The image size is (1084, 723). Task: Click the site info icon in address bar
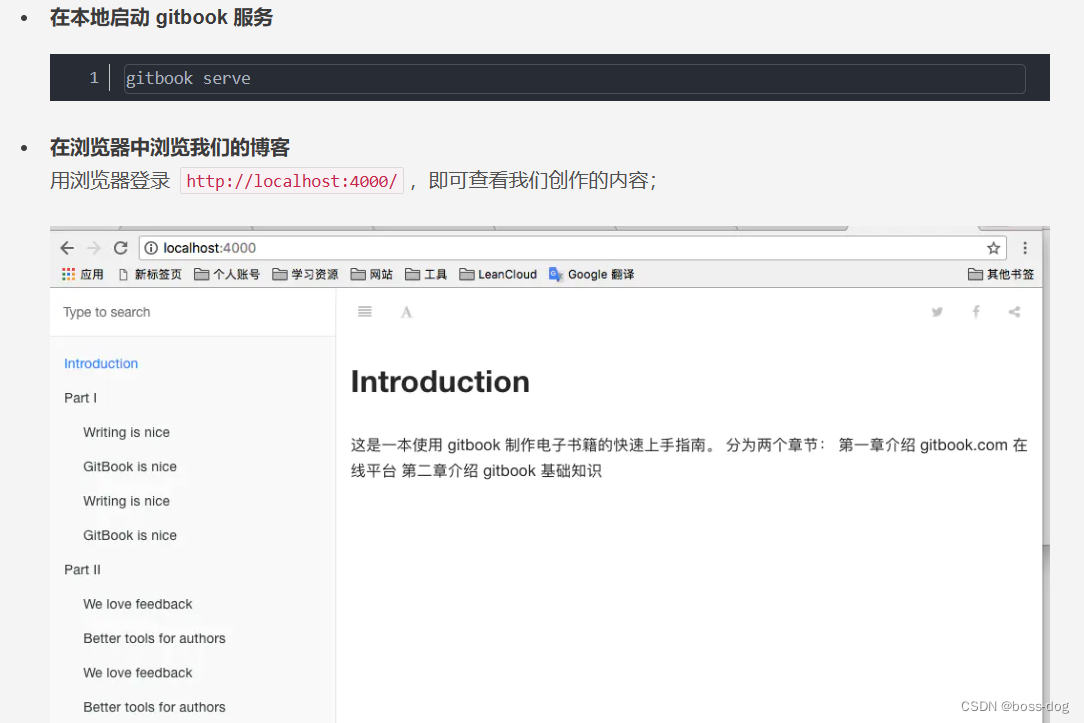point(151,247)
